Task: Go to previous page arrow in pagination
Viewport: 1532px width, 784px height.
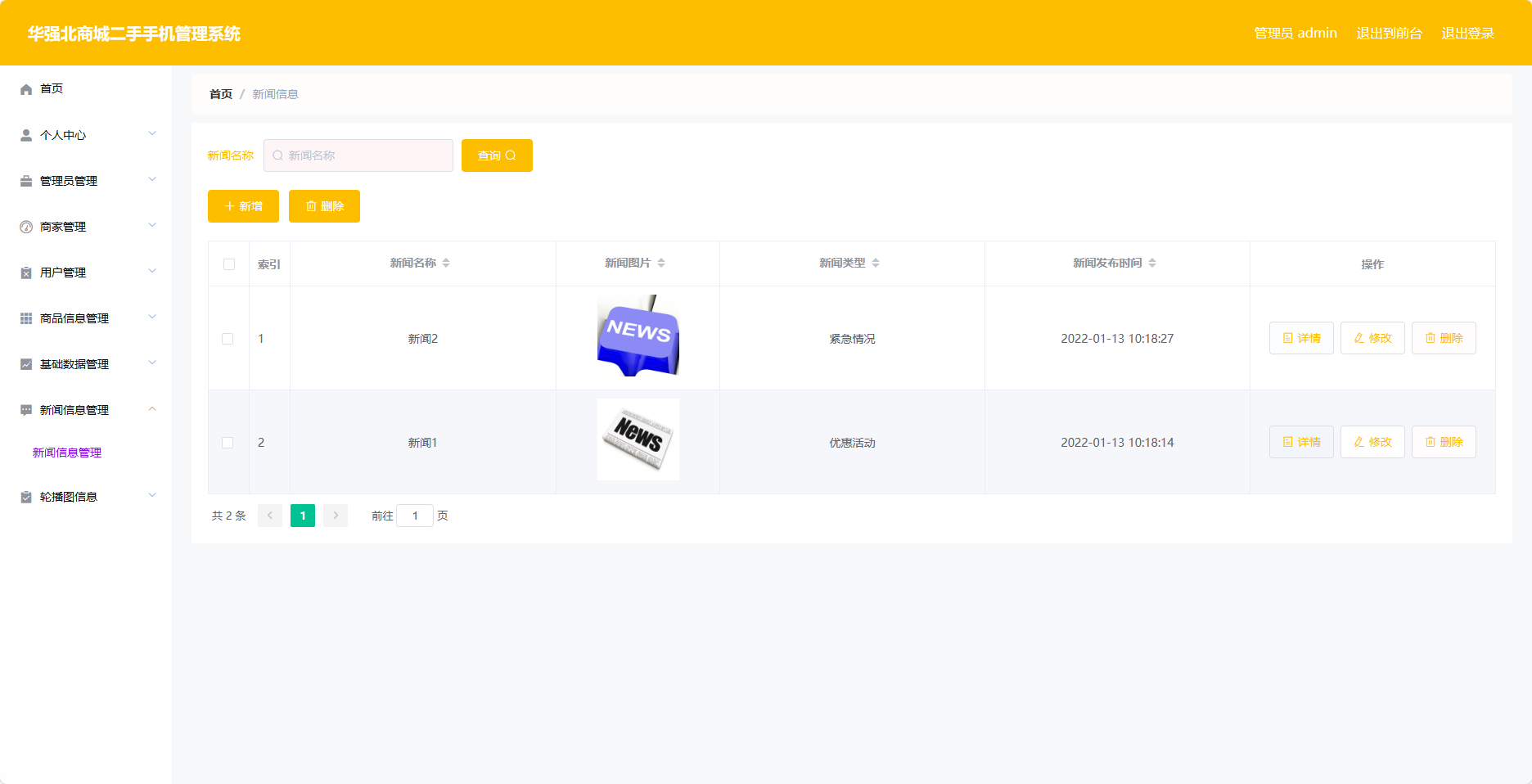Action: coord(270,516)
